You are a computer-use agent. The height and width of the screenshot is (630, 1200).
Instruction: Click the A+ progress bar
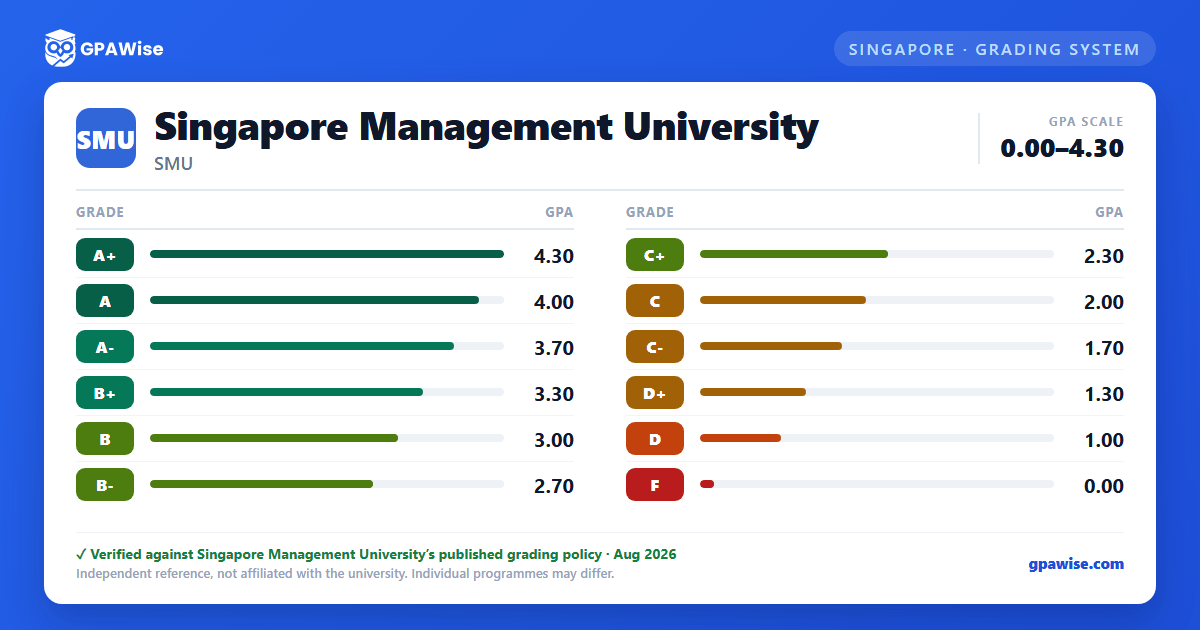click(327, 254)
